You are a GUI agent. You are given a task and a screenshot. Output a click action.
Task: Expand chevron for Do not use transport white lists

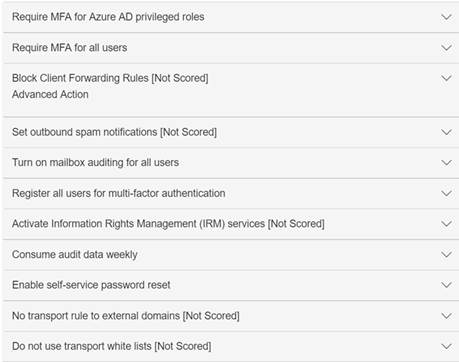(x=446, y=346)
